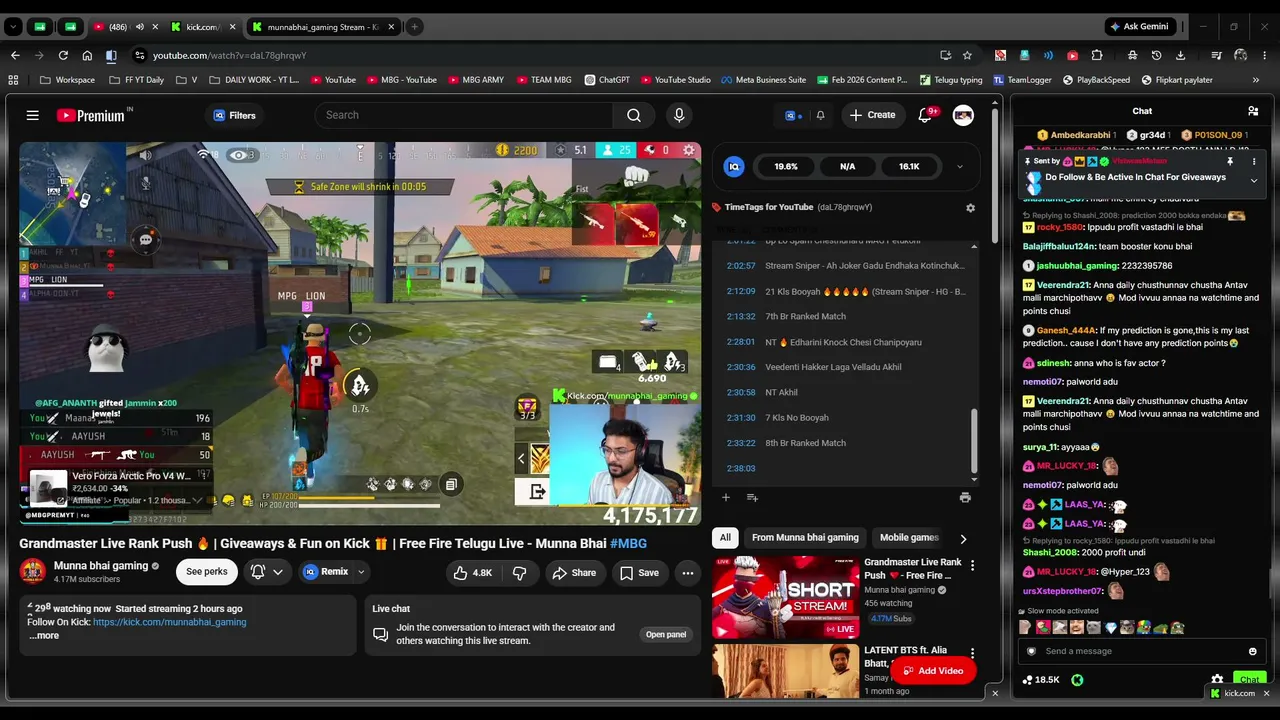
Task: Open the ChatGPT bookmark
Action: 607,80
